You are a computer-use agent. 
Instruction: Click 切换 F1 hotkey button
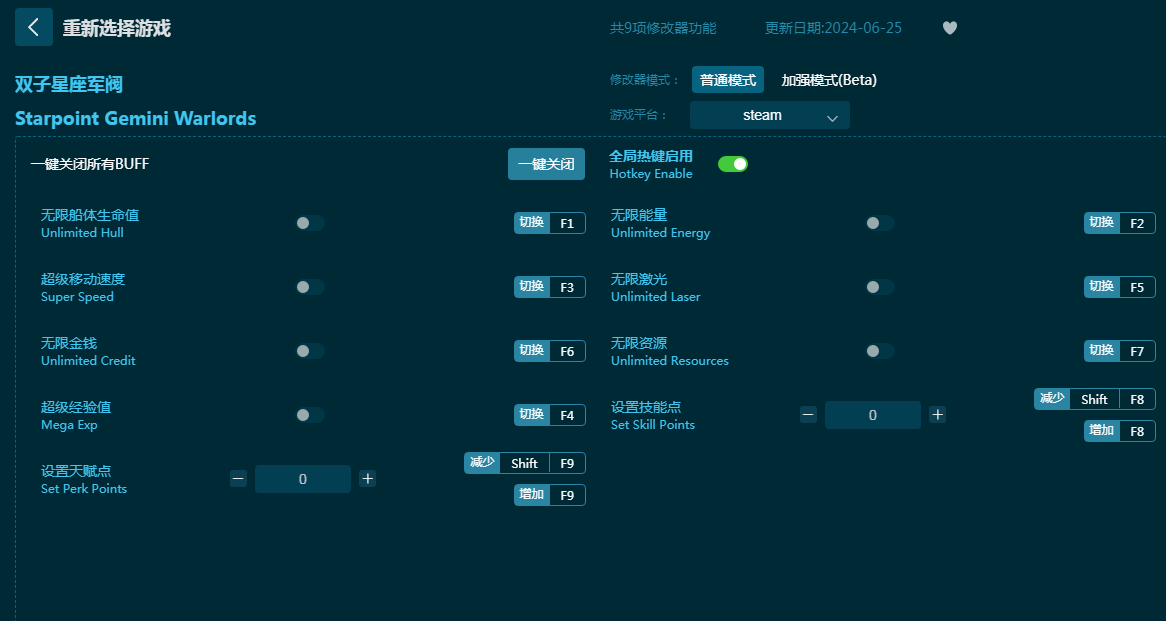[550, 223]
